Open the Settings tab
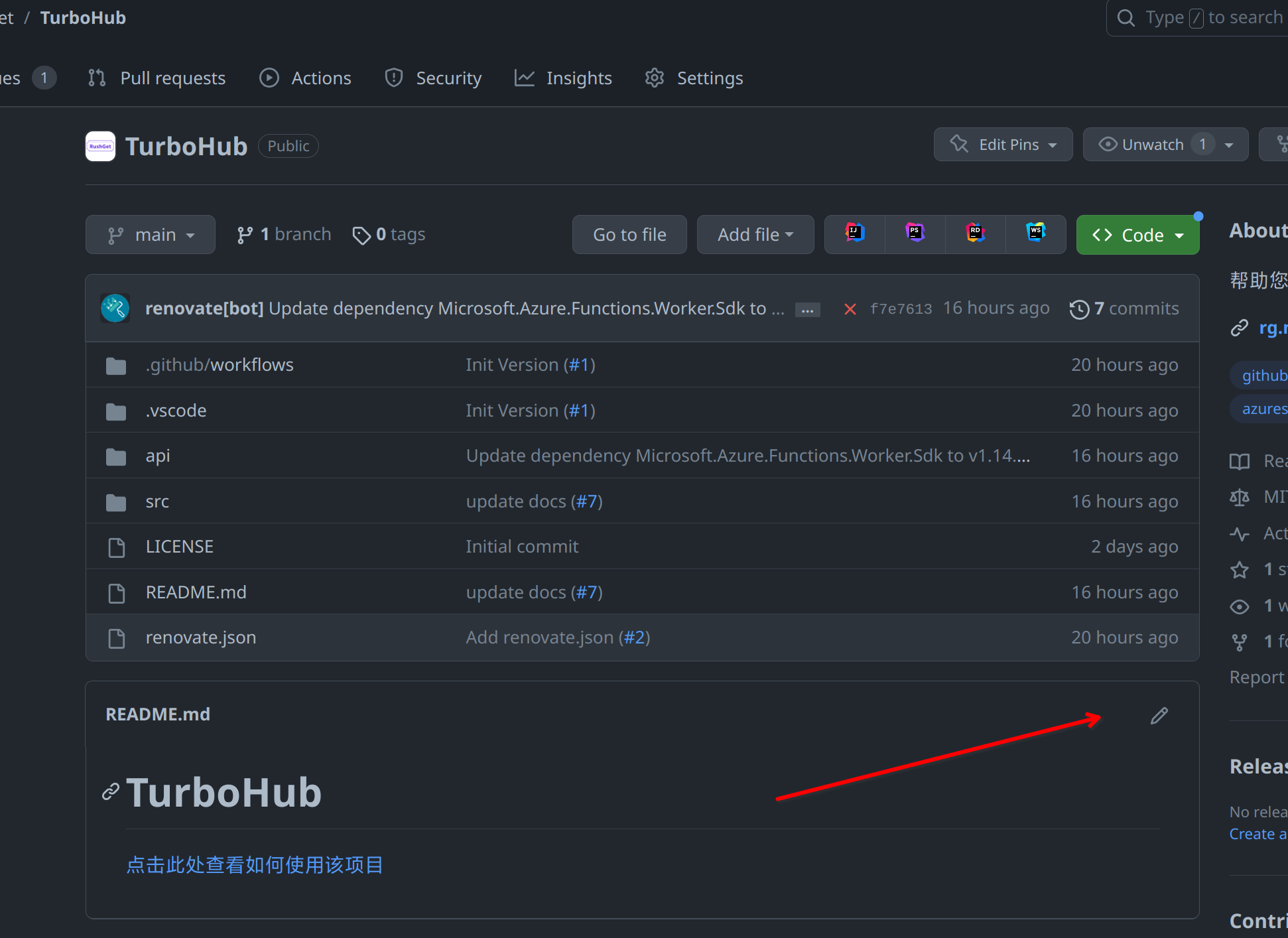1288x938 pixels. pyautogui.click(x=694, y=78)
